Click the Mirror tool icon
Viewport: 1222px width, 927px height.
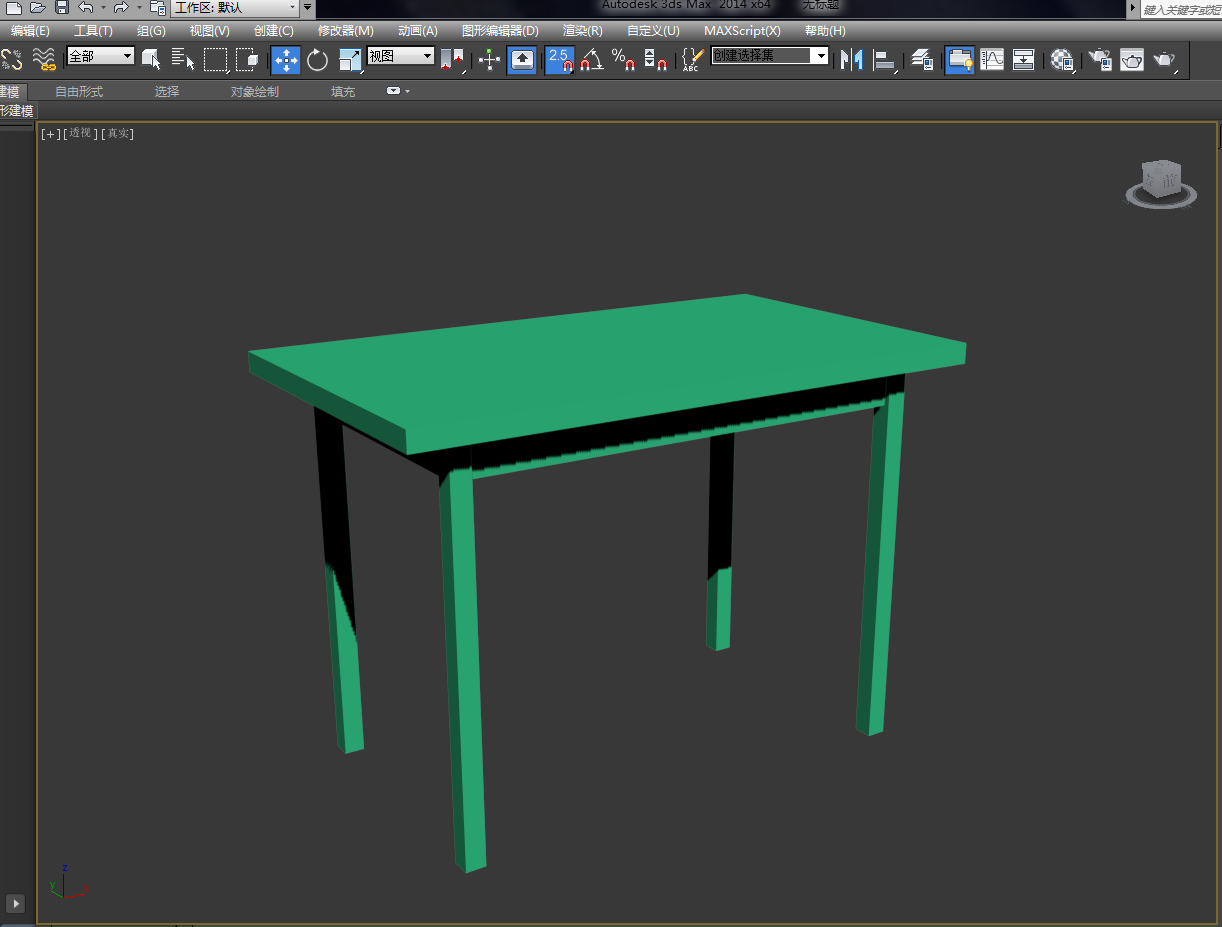[851, 60]
